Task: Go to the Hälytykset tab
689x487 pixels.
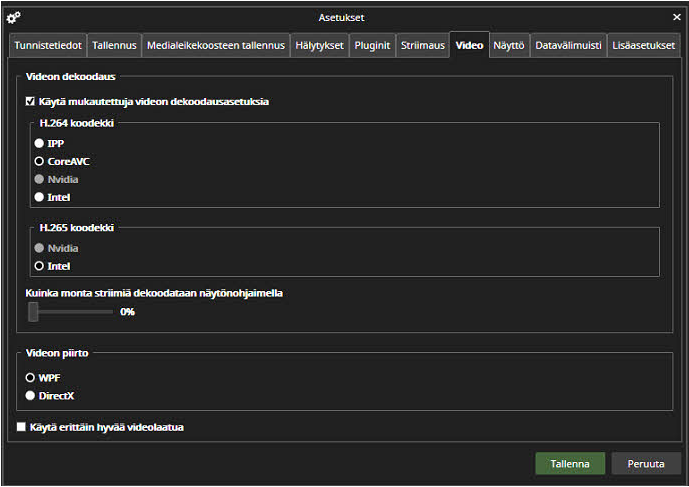Action: click(x=319, y=46)
